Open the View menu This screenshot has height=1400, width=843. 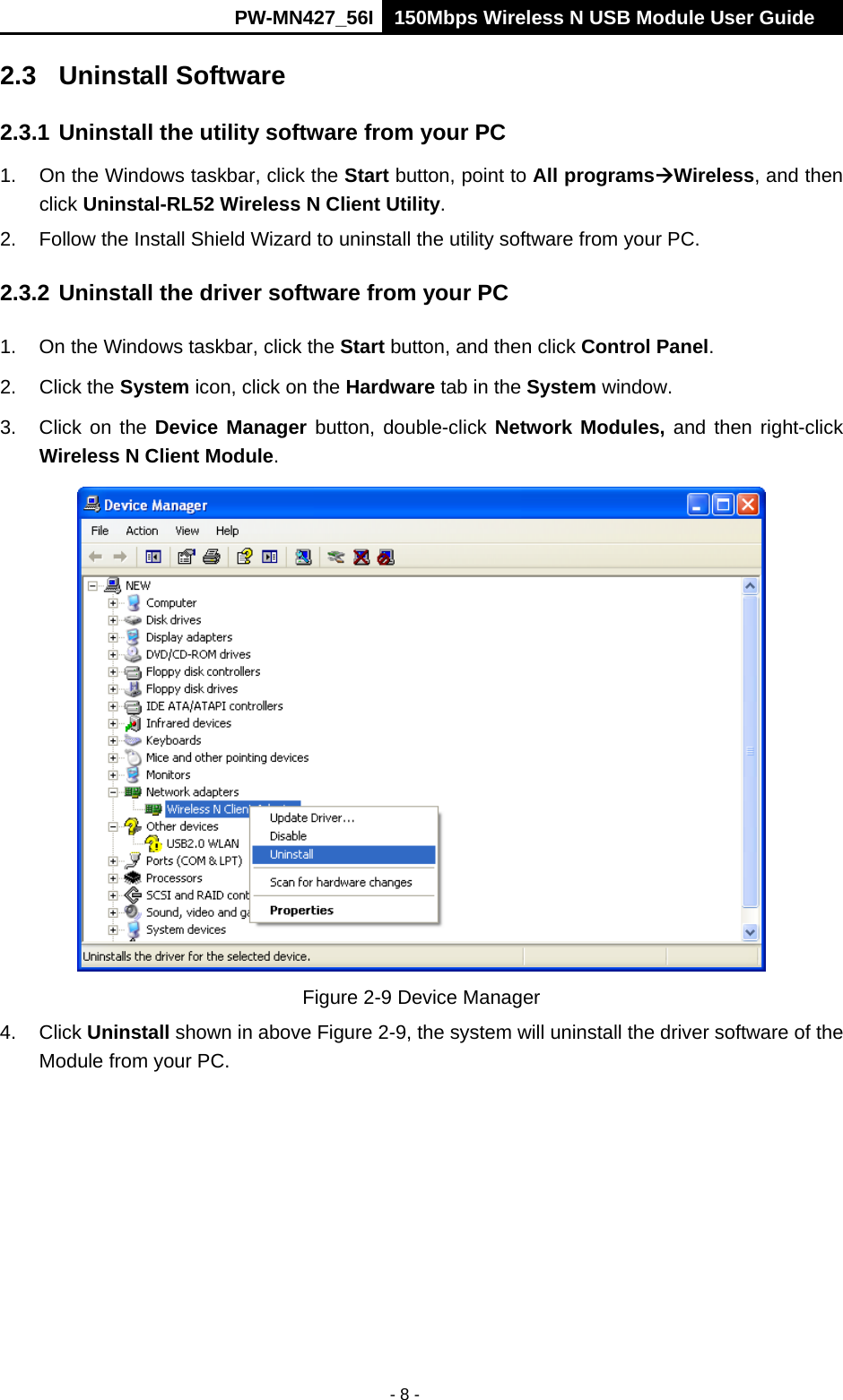[x=187, y=531]
